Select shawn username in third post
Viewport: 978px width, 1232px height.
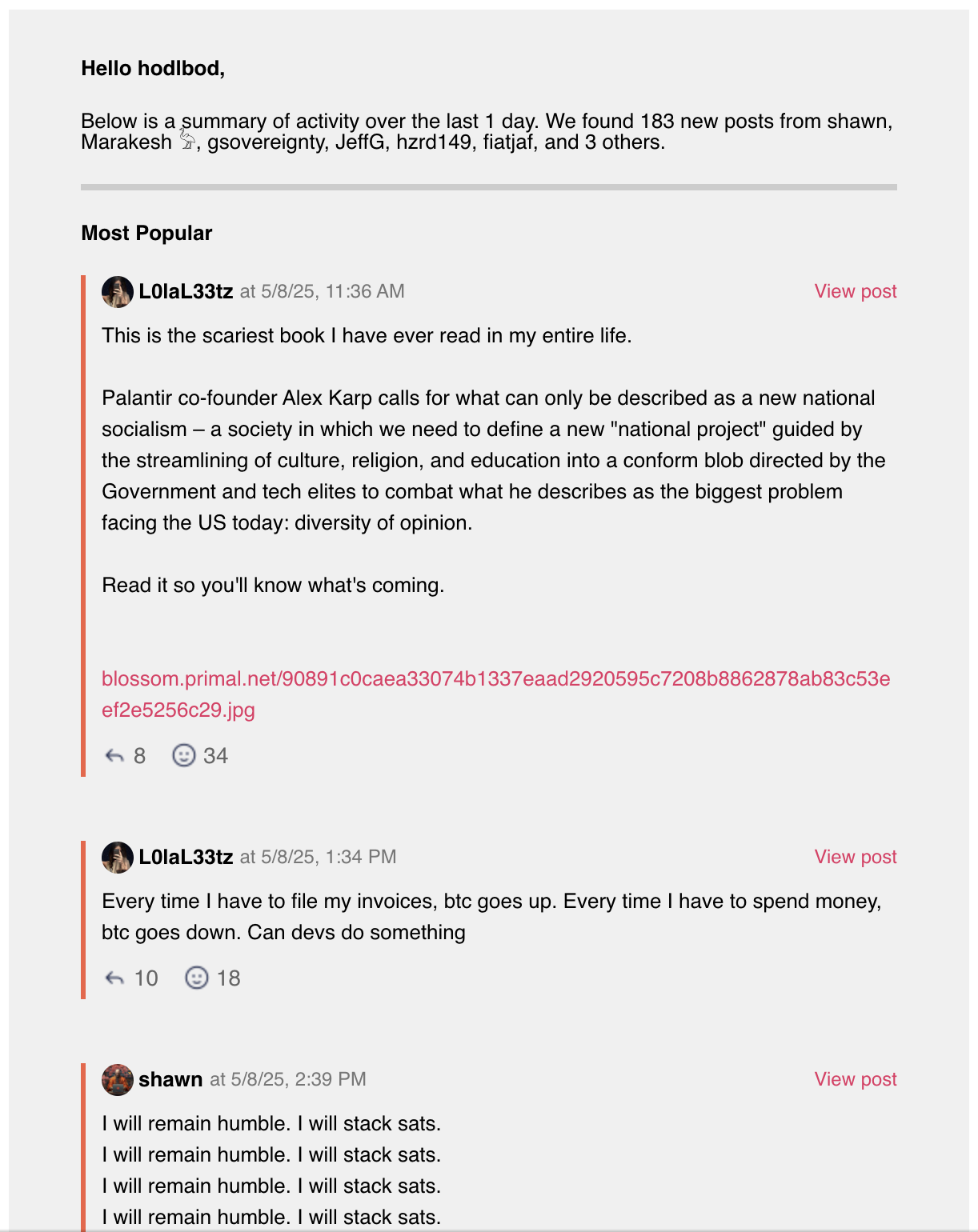pos(170,1080)
